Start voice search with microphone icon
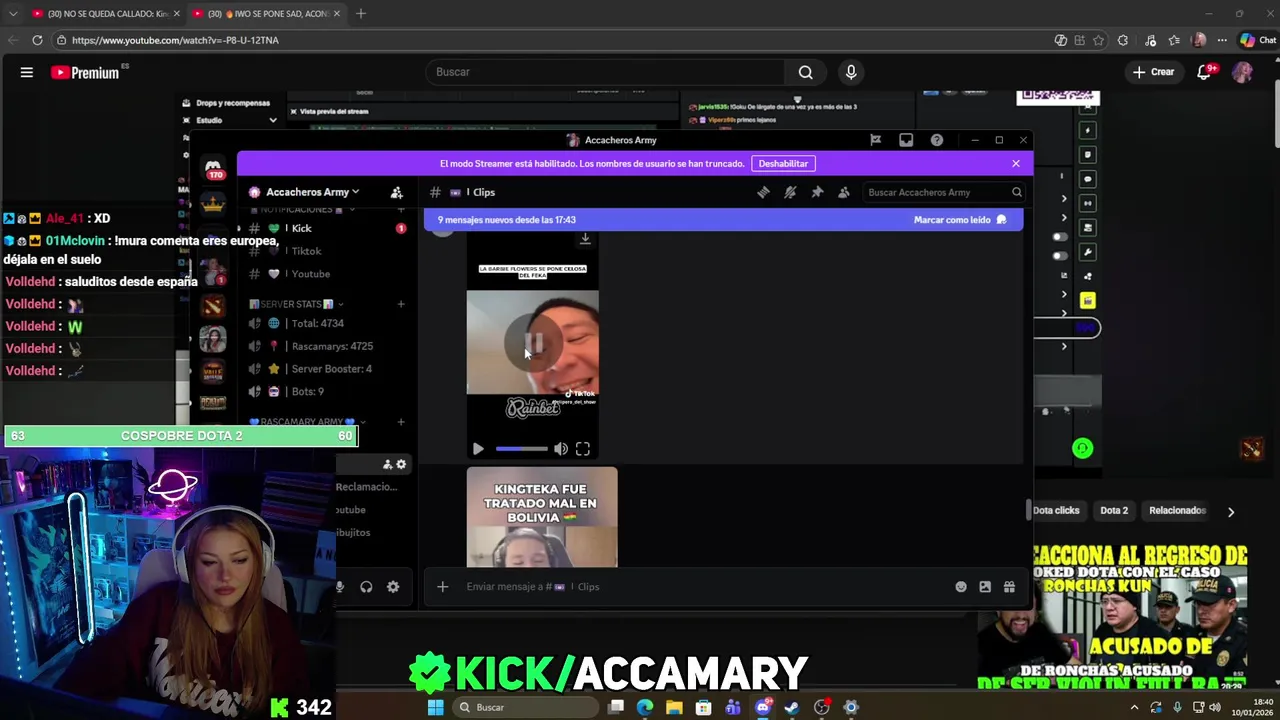This screenshot has height=720, width=1280. click(x=851, y=72)
